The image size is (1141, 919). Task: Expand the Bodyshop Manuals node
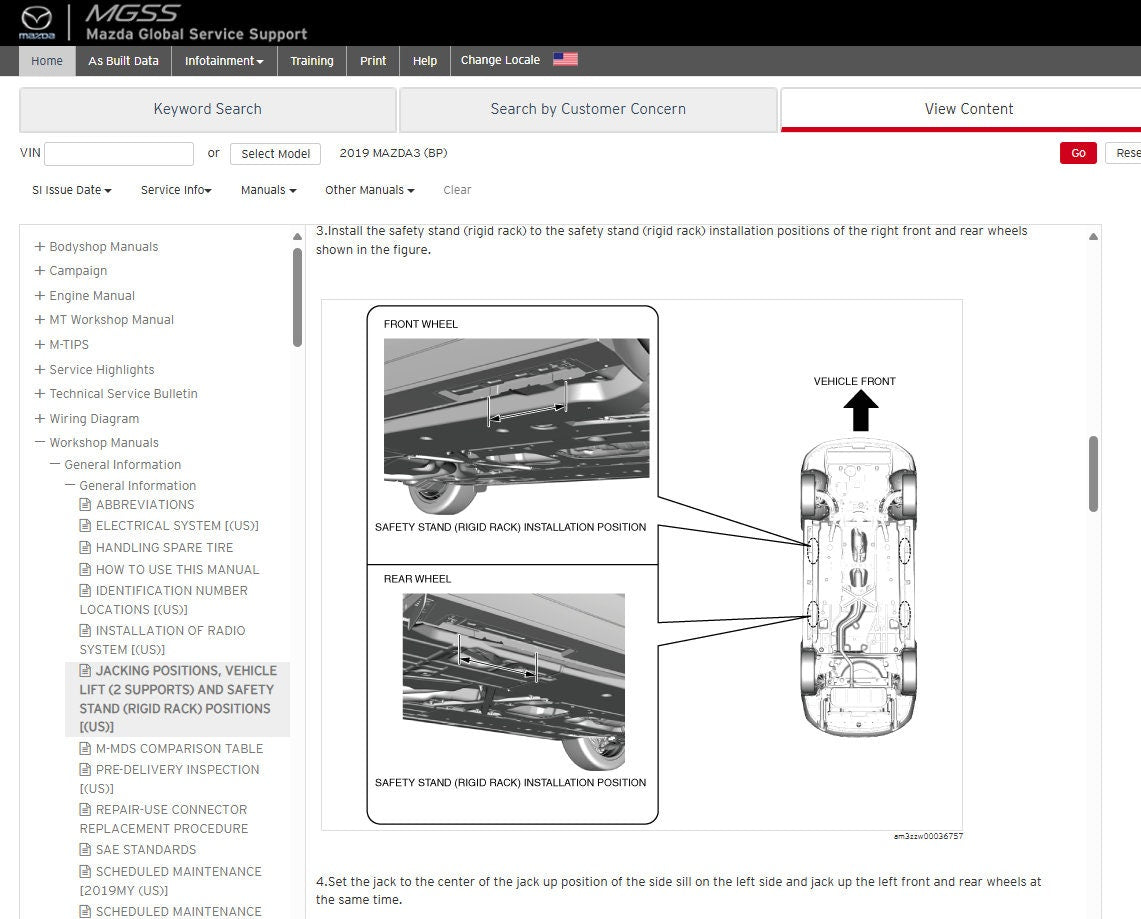39,247
